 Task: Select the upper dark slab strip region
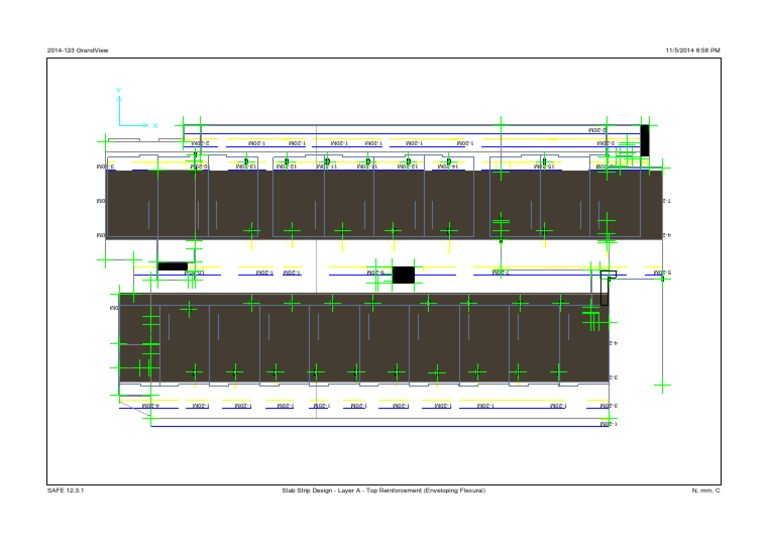click(x=384, y=205)
